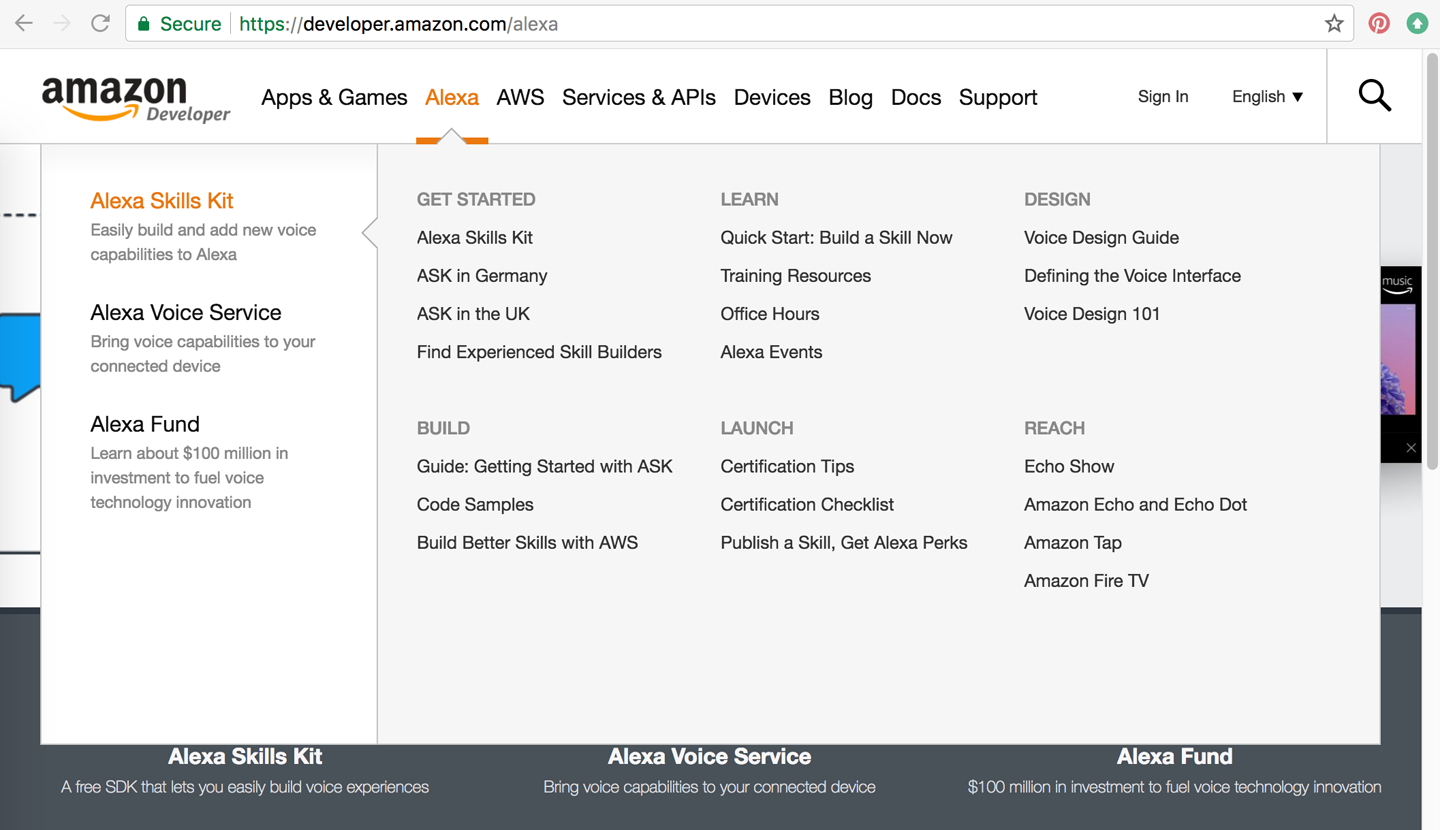Click the search magnifier icon
This screenshot has width=1440, height=830.
1374,96
